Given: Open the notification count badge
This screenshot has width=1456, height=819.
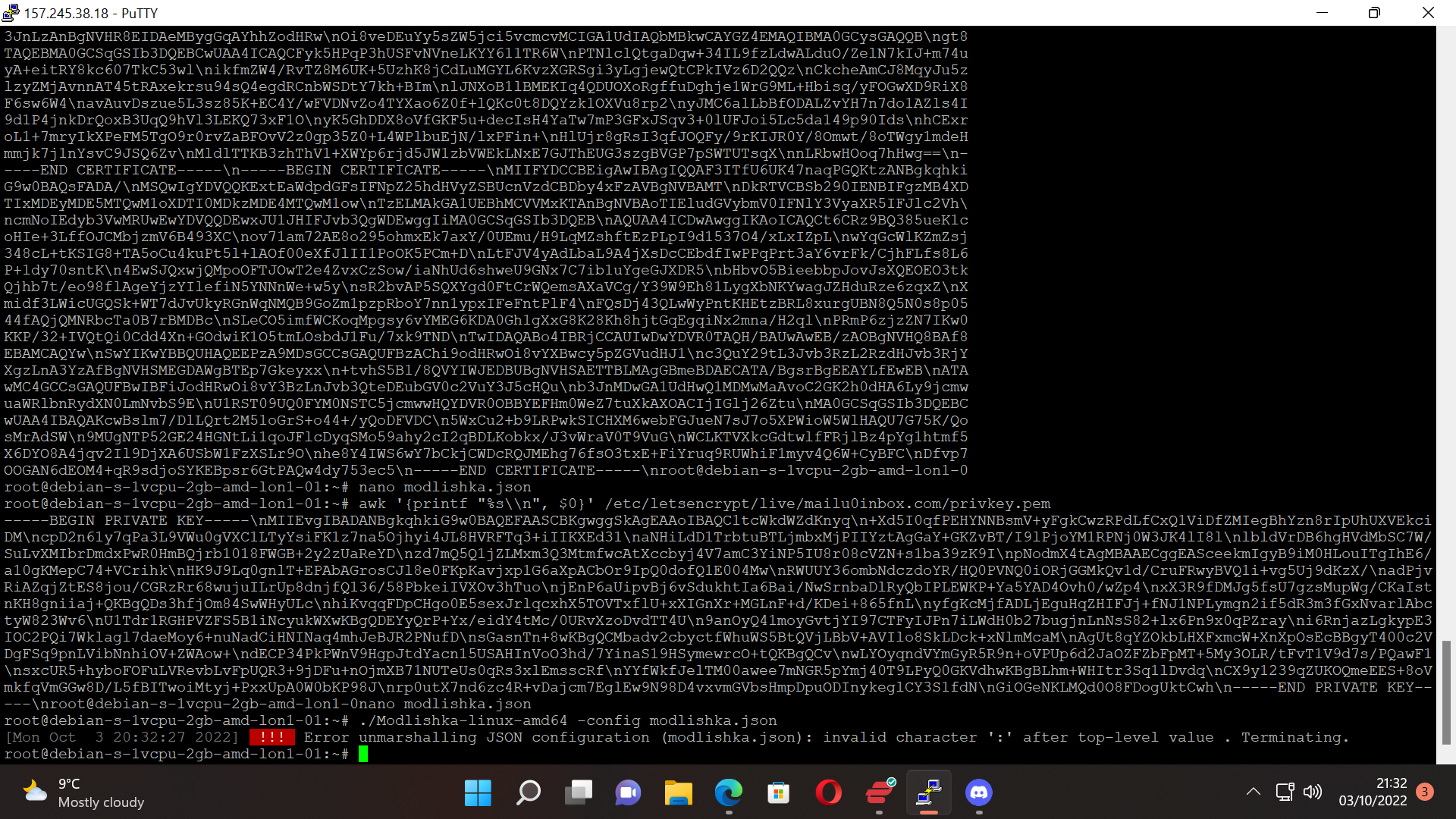Looking at the screenshot, I should [1425, 792].
